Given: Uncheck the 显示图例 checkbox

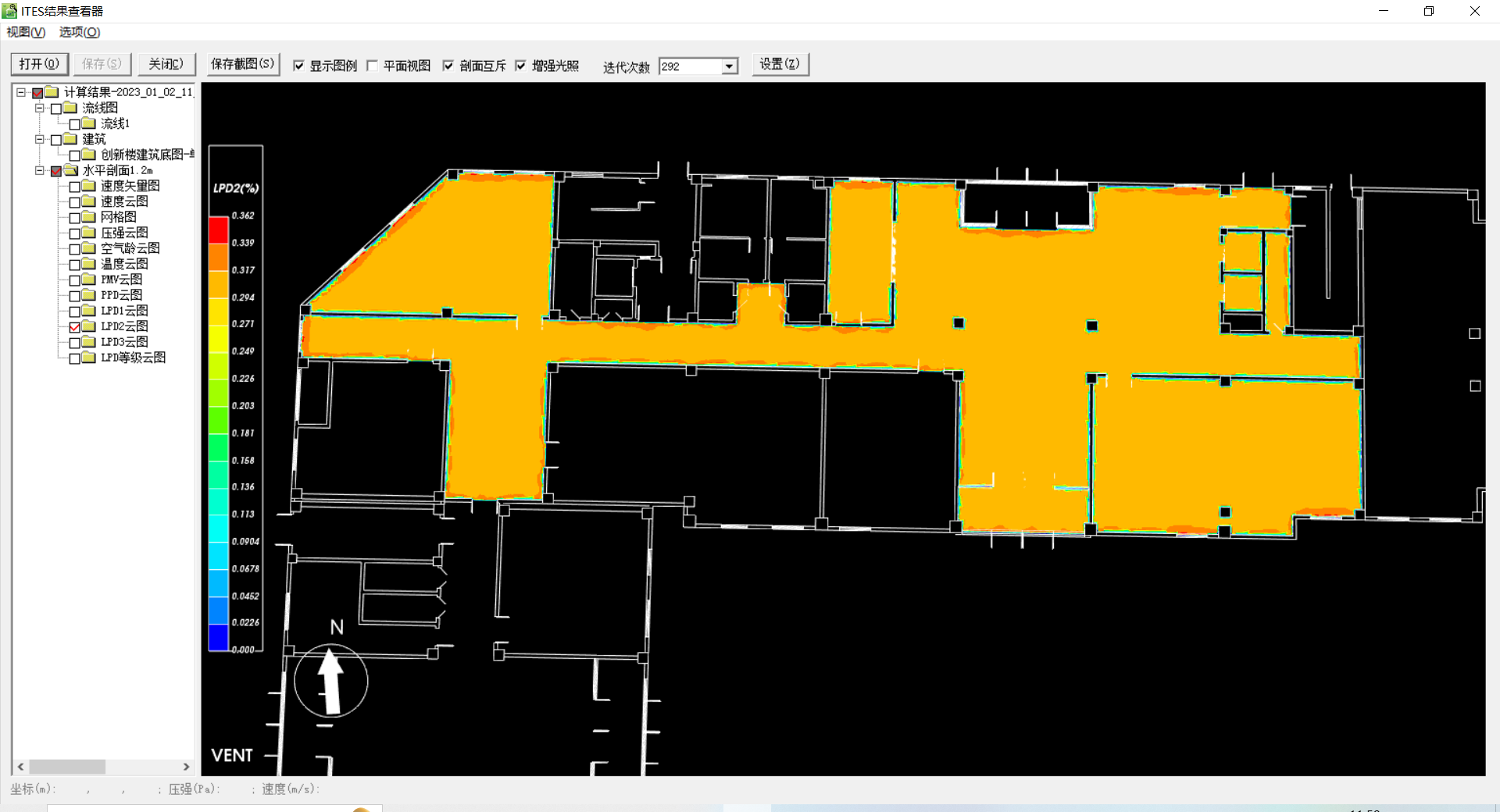Looking at the screenshot, I should (x=298, y=66).
